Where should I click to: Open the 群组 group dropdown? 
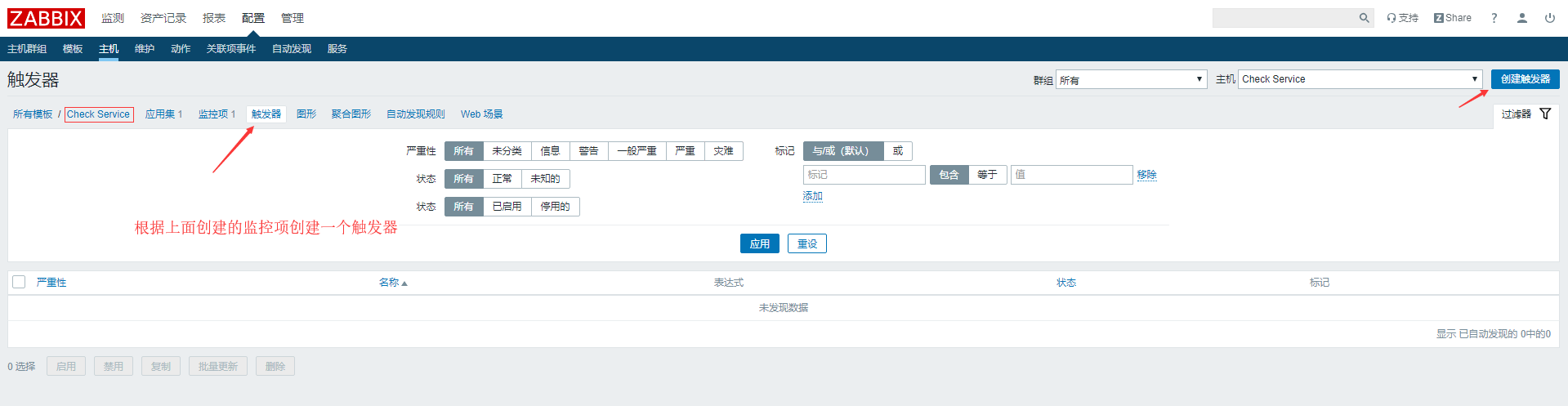pyautogui.click(x=1131, y=79)
